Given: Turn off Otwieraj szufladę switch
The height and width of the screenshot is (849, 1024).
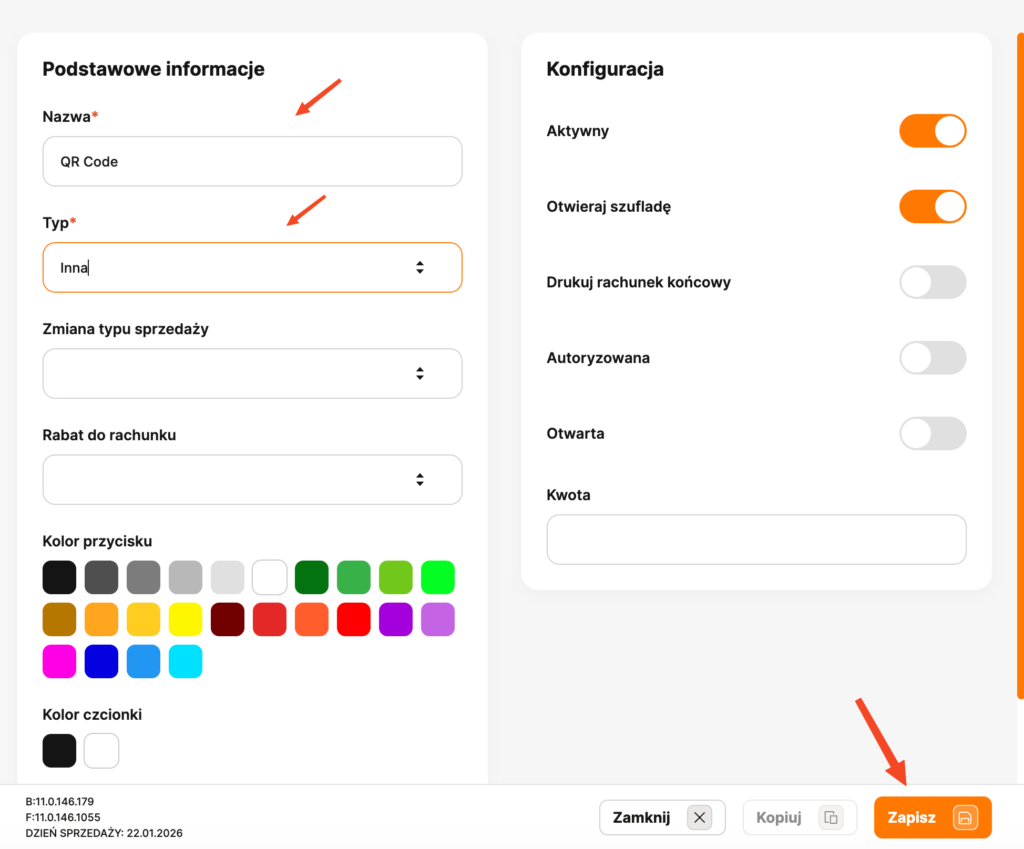Looking at the screenshot, I should click(x=932, y=207).
